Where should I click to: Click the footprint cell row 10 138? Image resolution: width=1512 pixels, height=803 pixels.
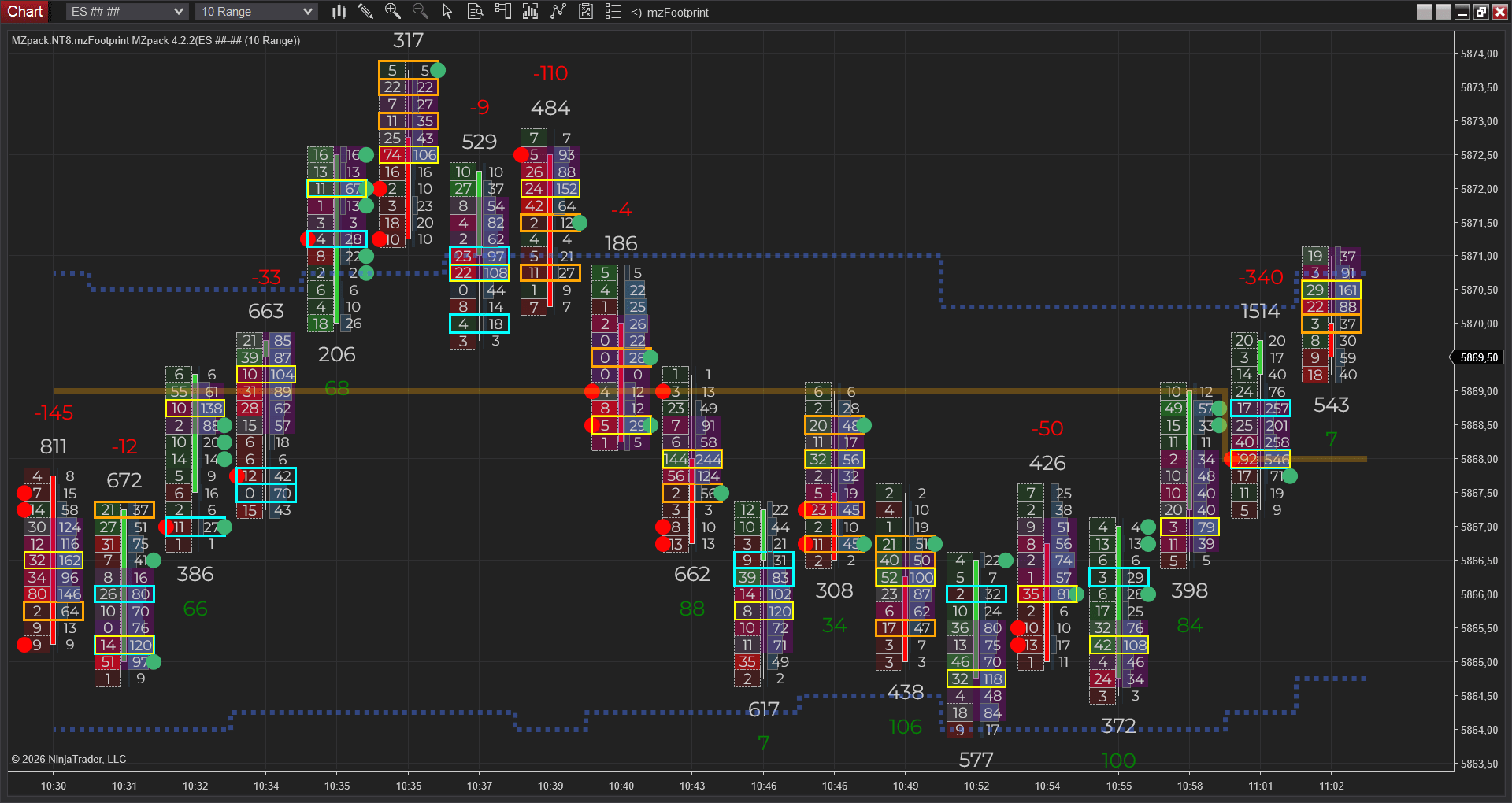195,409
